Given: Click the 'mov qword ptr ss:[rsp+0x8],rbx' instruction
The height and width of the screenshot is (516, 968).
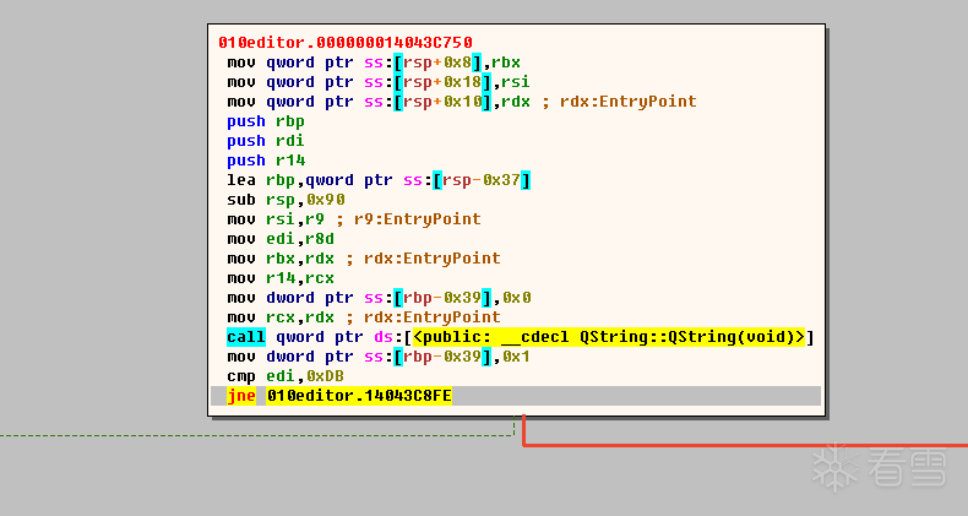Looking at the screenshot, I should [x=373, y=62].
